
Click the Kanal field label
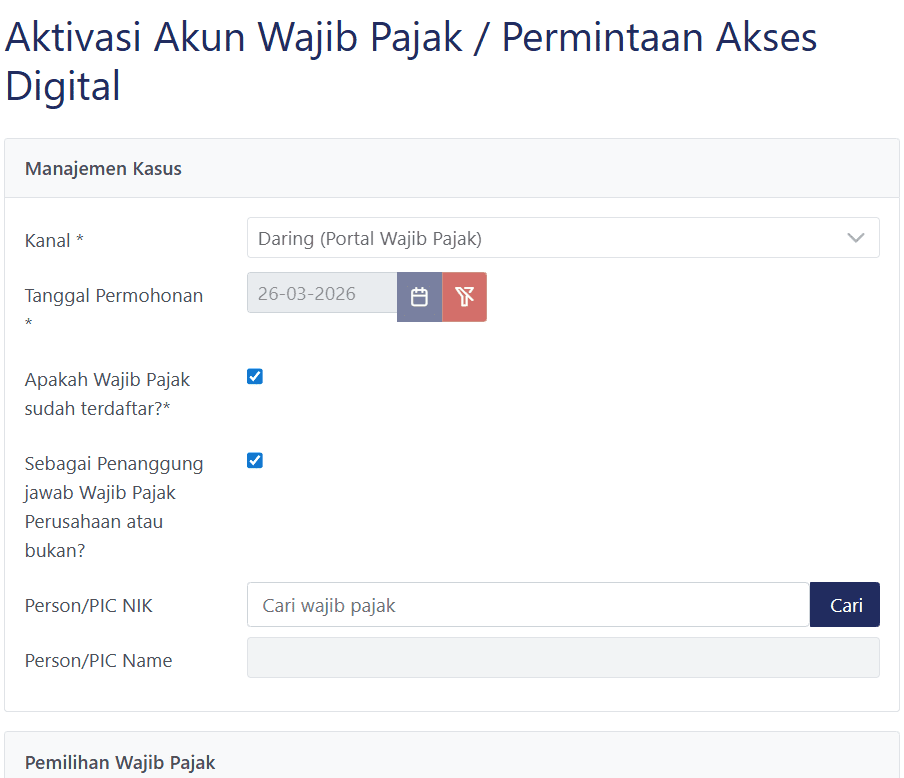pyautogui.click(x=54, y=241)
